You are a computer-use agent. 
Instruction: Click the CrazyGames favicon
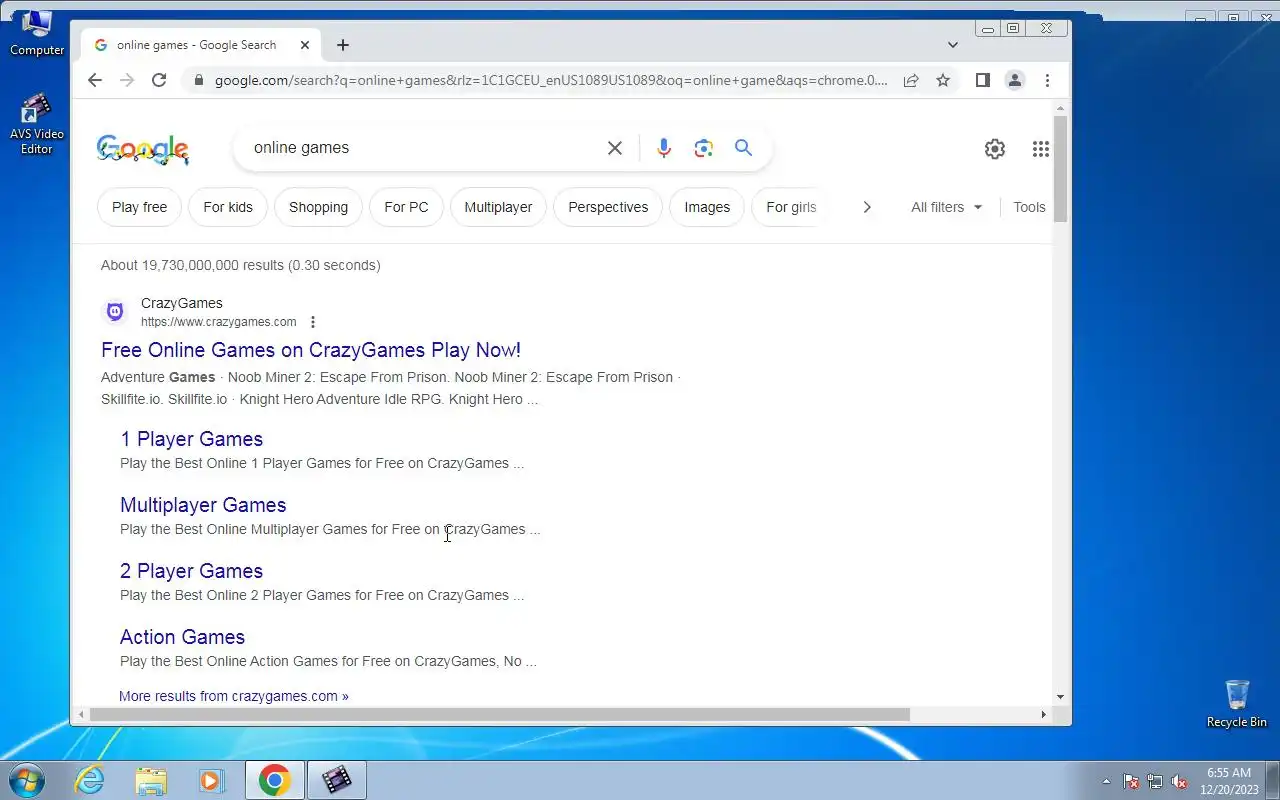pos(115,312)
